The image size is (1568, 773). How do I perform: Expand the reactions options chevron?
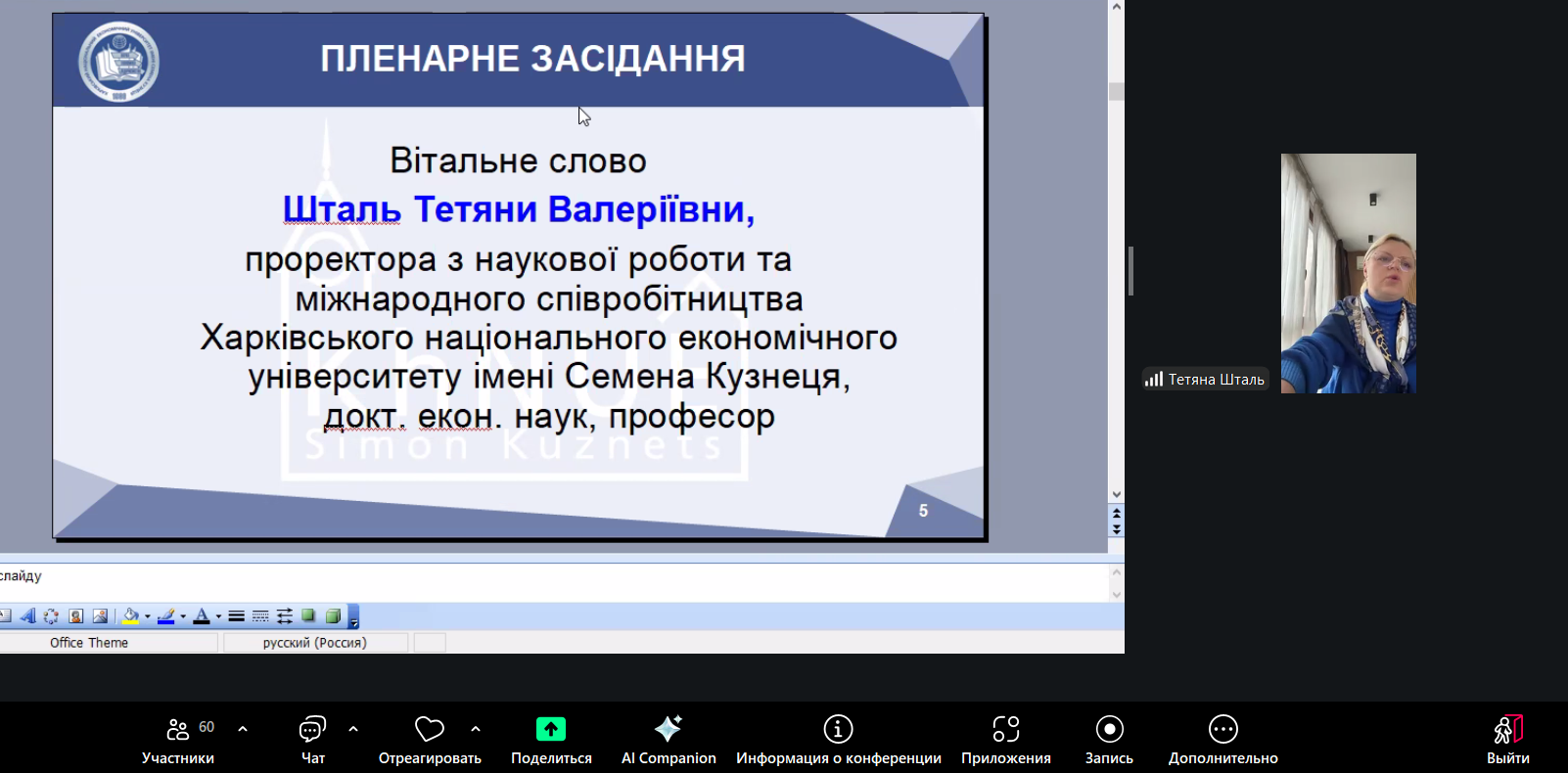coord(476,729)
